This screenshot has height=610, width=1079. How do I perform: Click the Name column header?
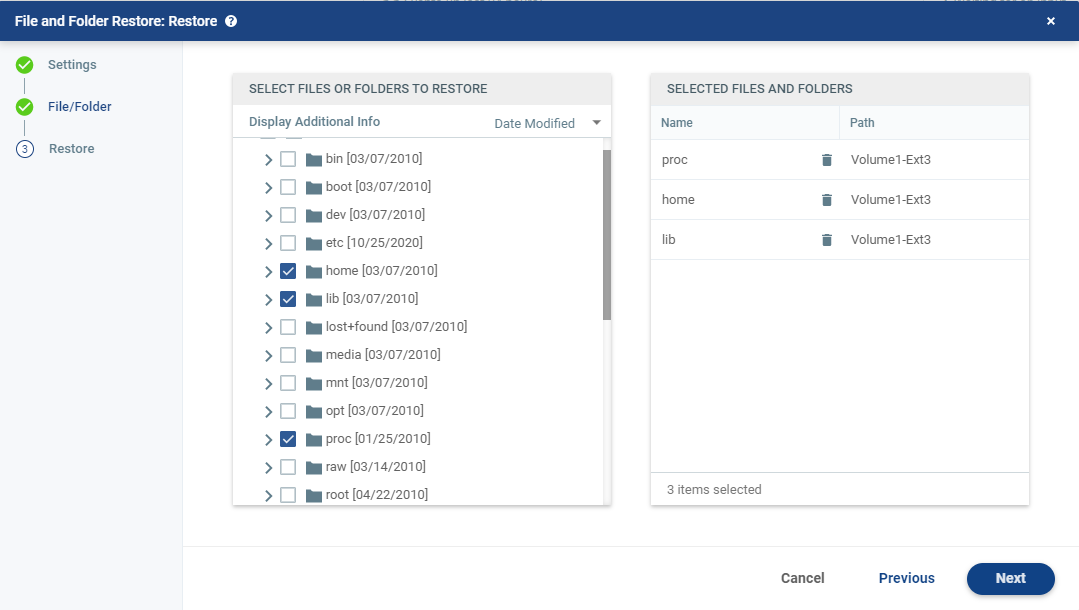pos(676,123)
